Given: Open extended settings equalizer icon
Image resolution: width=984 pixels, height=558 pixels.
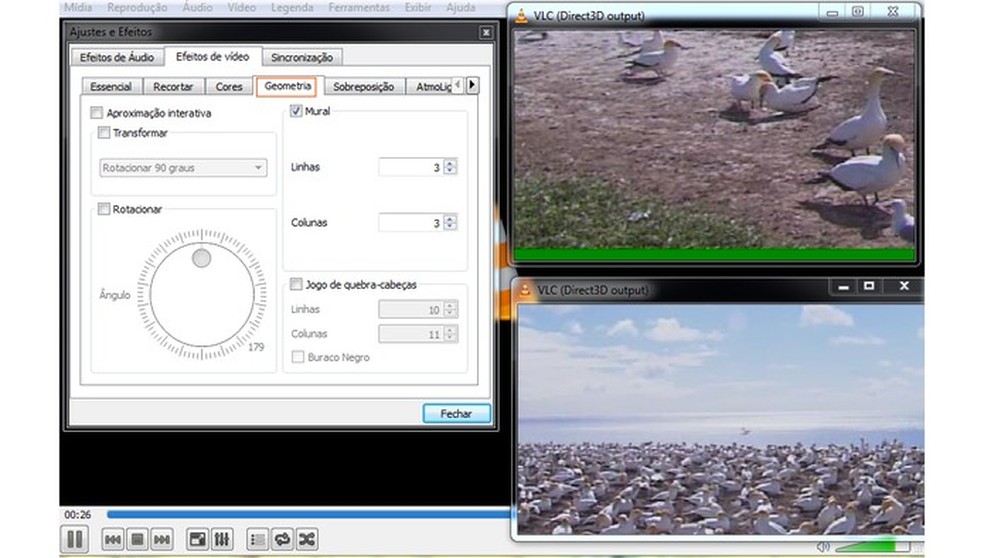Looking at the screenshot, I should click(x=222, y=540).
